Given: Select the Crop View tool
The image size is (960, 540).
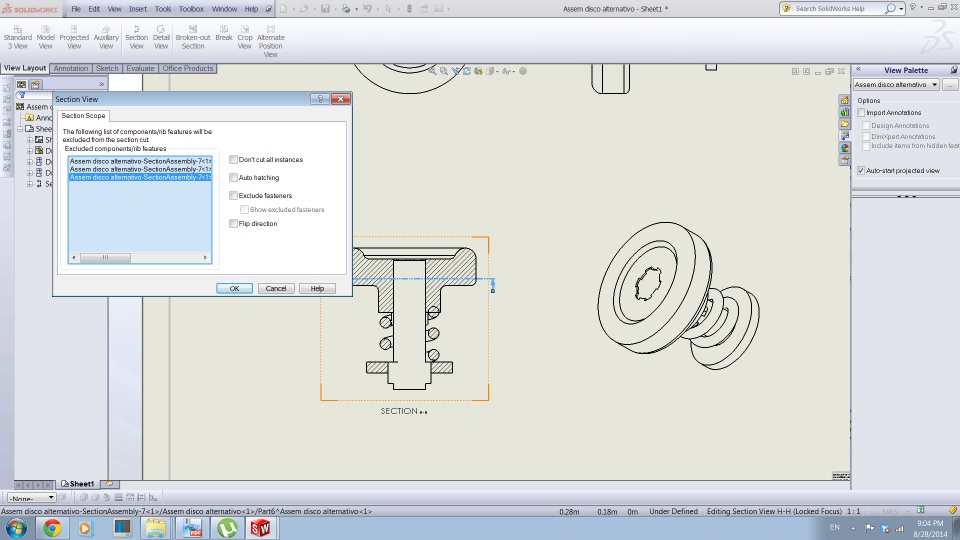Looking at the screenshot, I should point(245,37).
